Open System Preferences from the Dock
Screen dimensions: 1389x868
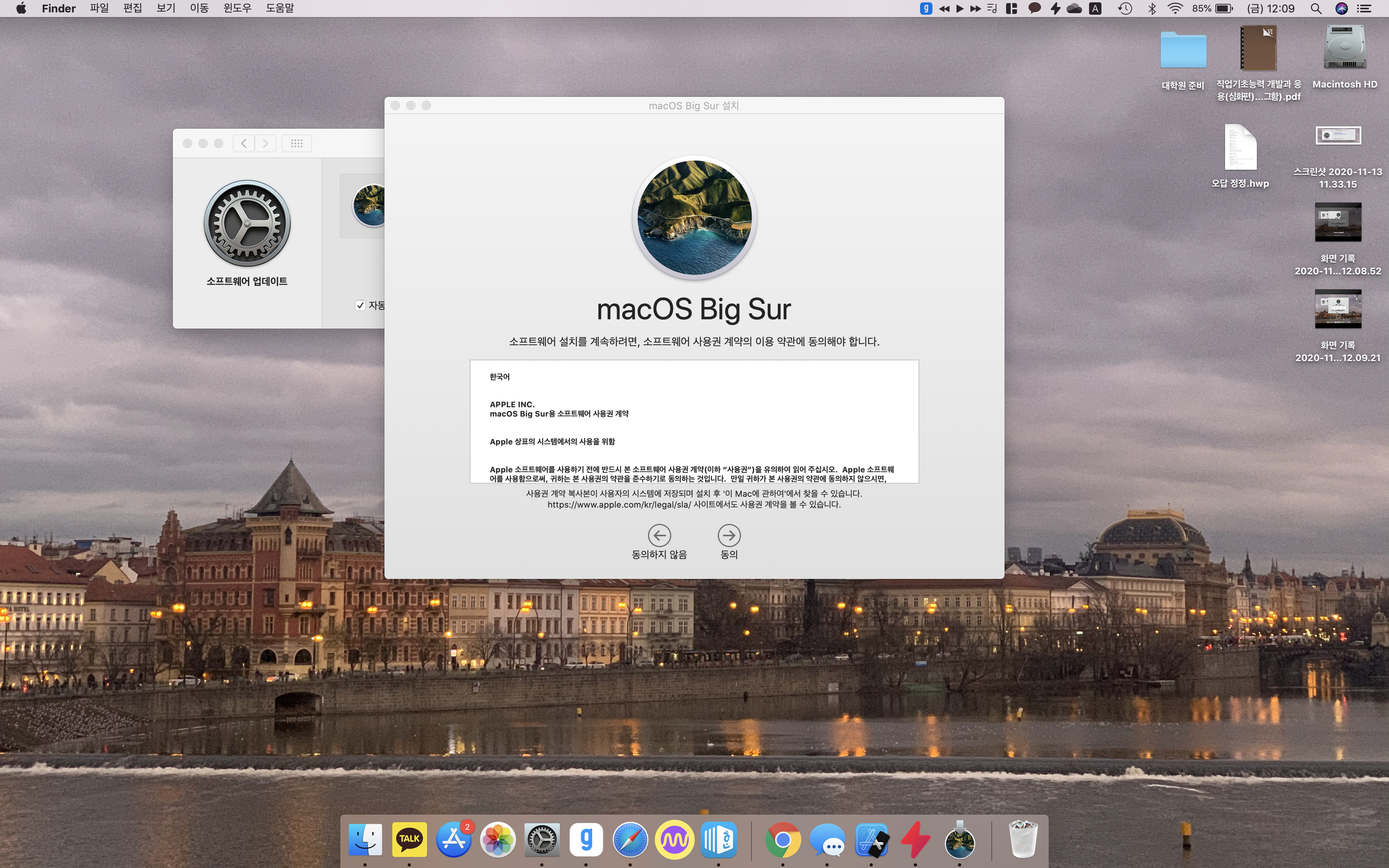542,839
